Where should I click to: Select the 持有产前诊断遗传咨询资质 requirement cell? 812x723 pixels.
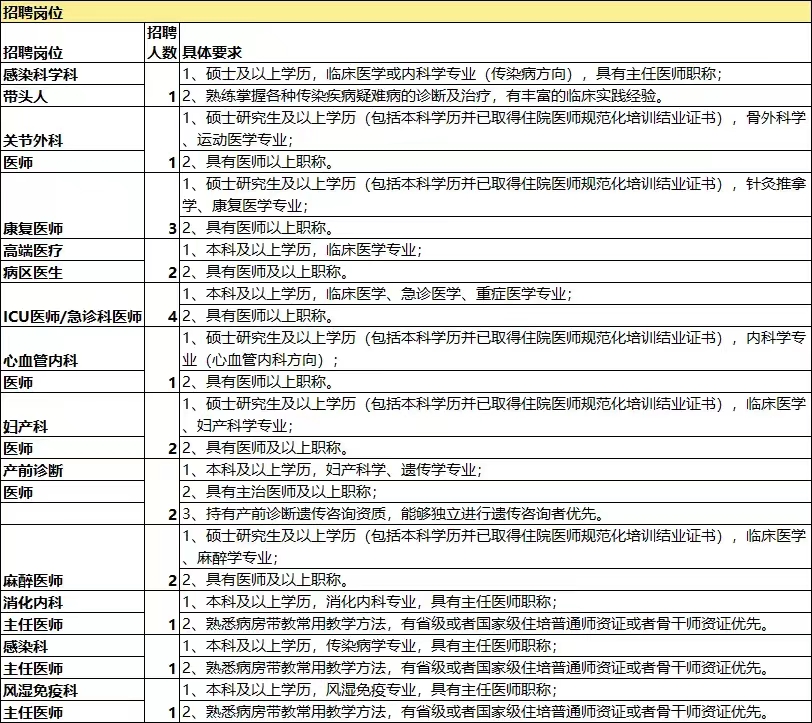[392, 514]
